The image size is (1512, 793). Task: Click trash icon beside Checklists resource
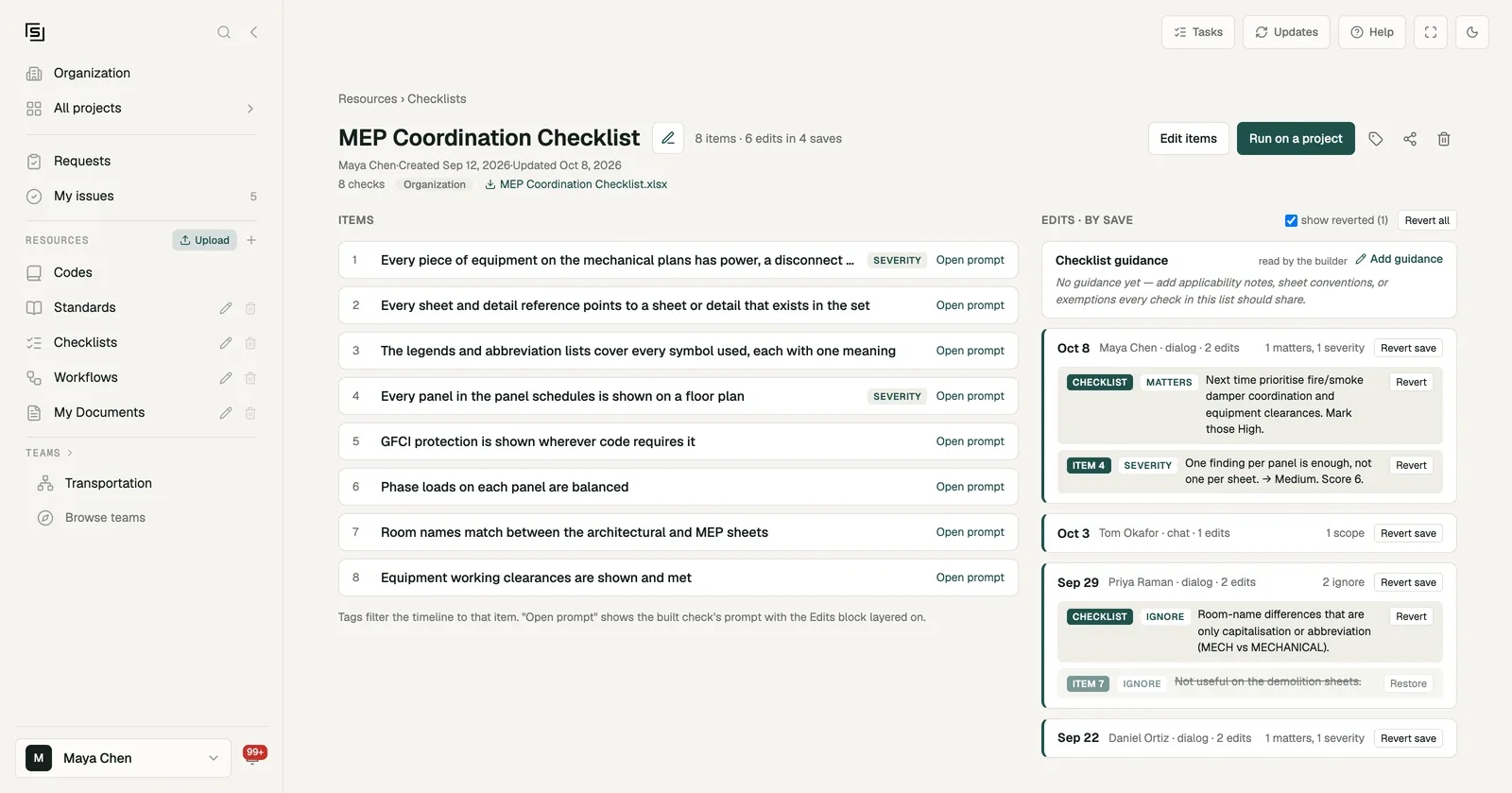[250, 343]
